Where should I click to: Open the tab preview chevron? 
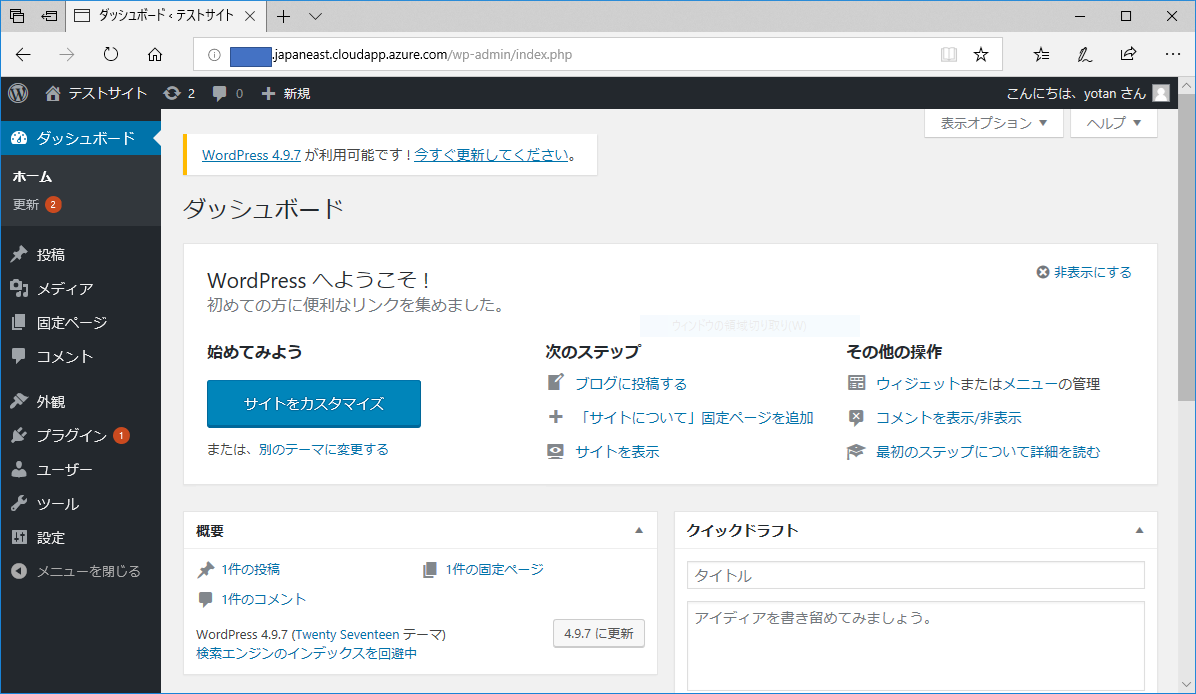point(315,16)
